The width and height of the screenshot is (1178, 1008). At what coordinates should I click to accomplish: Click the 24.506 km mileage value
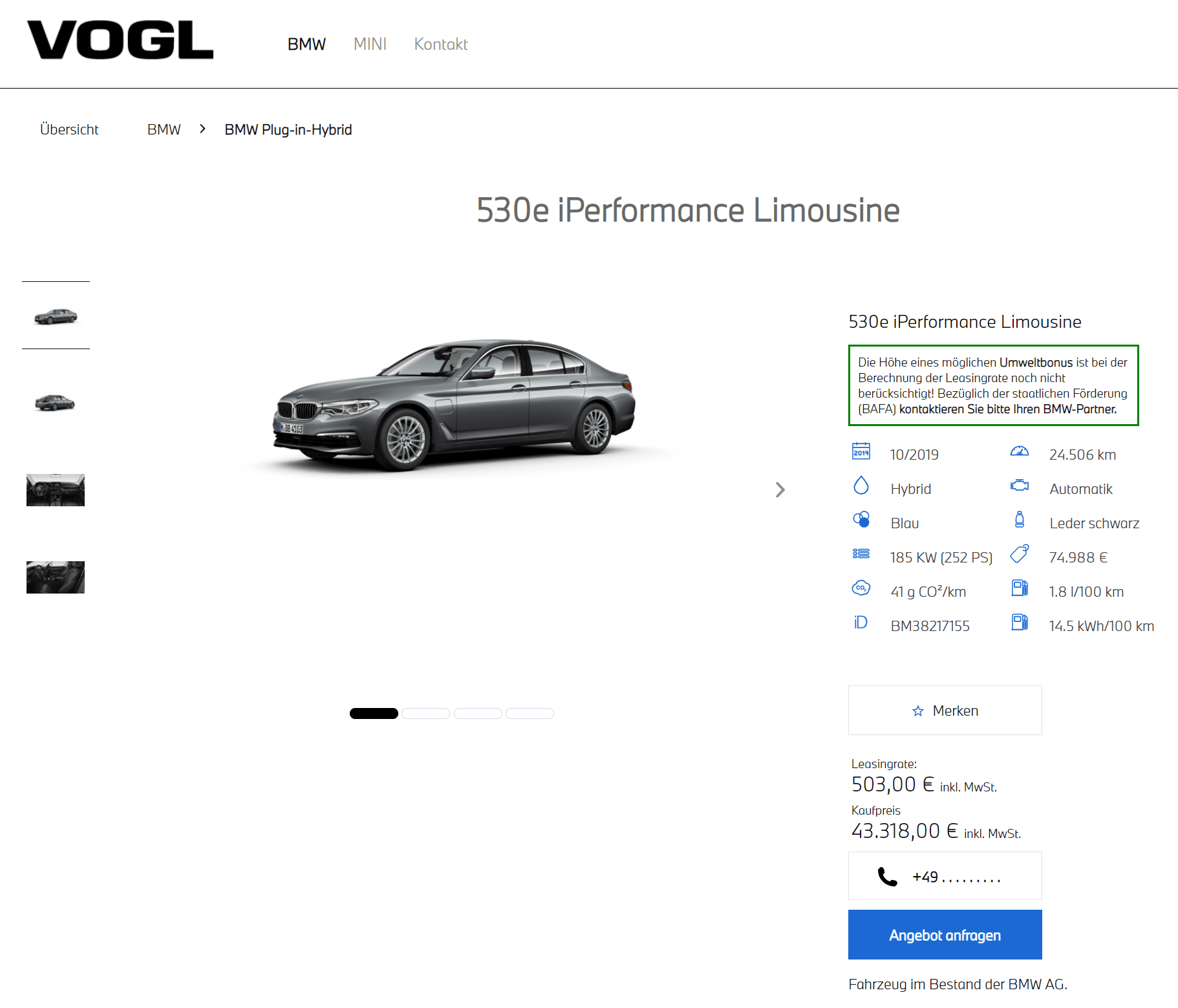point(1083,455)
